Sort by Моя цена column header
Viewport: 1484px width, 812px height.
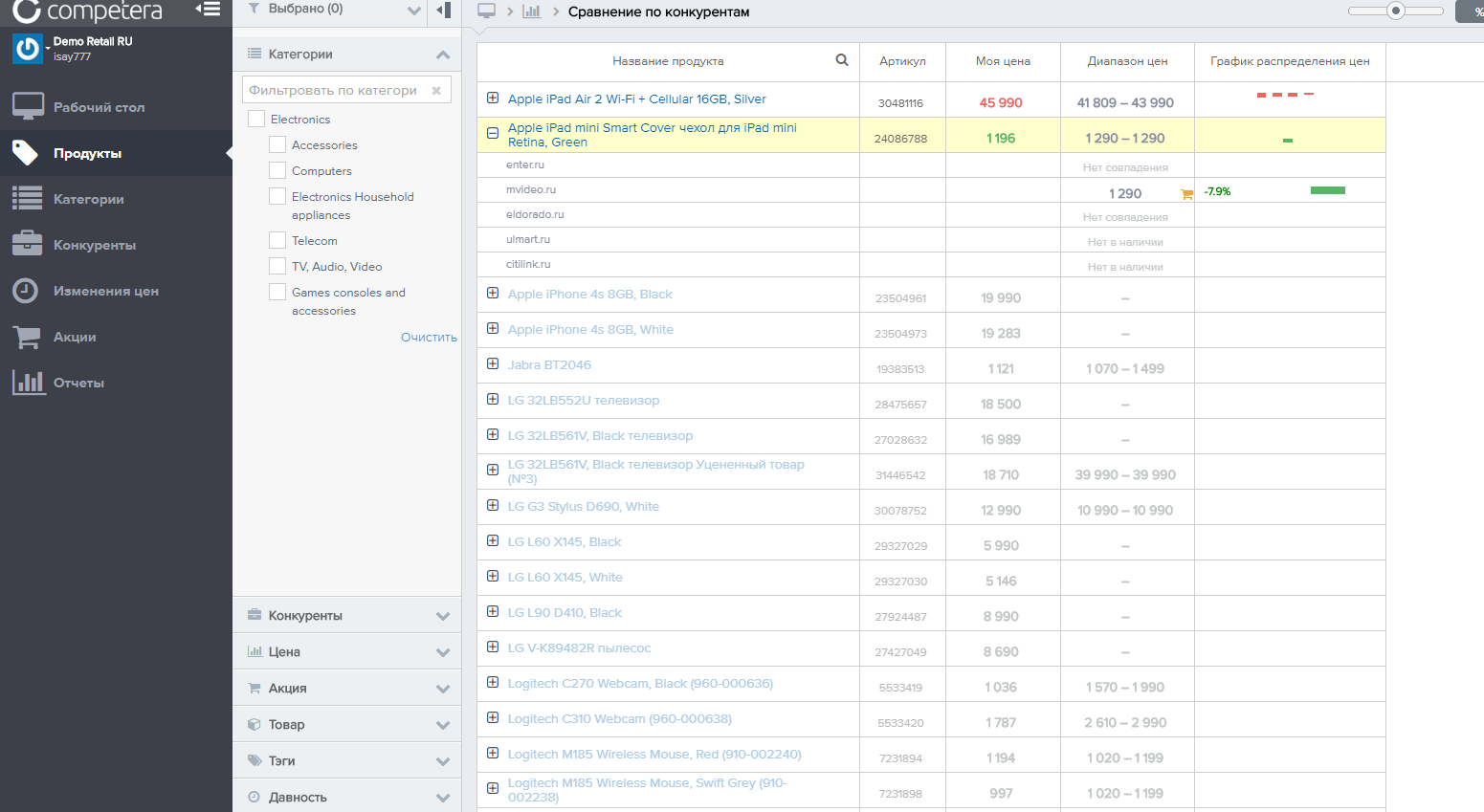[x=1003, y=61]
